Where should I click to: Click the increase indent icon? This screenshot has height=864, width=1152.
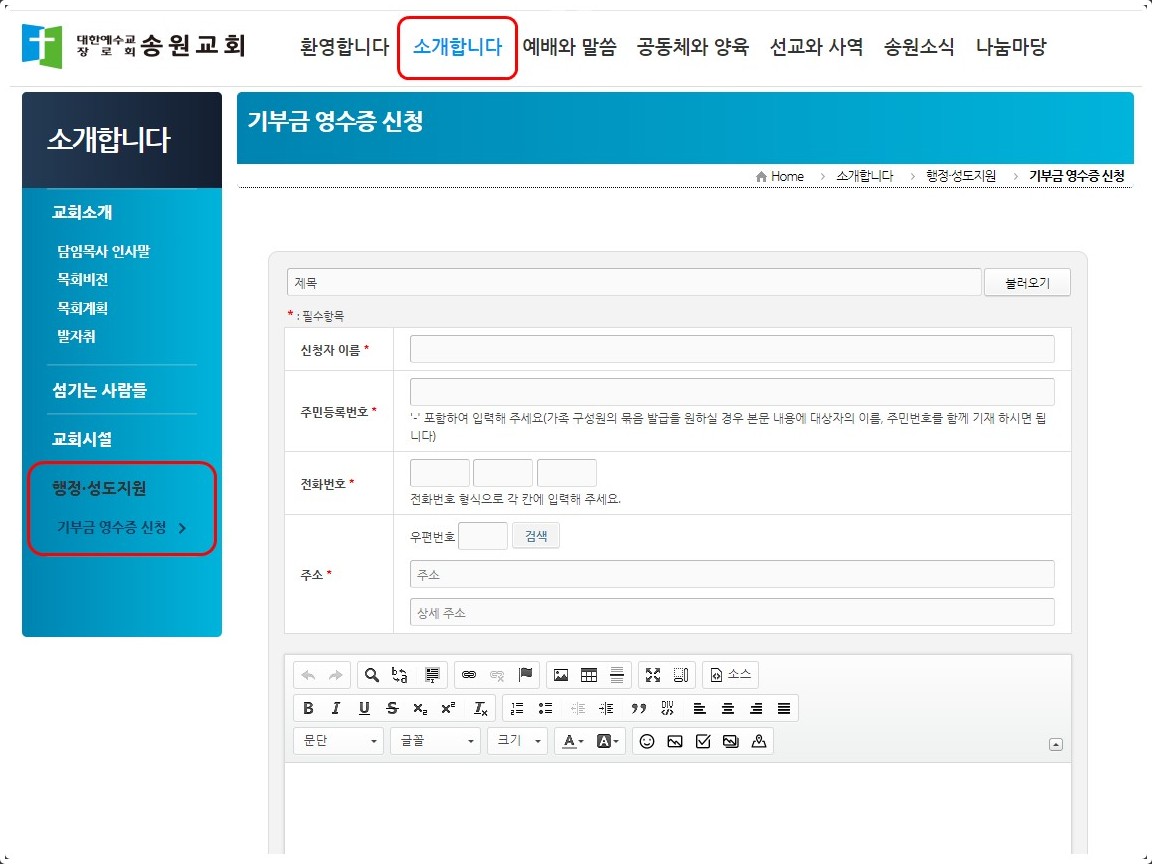click(x=606, y=708)
